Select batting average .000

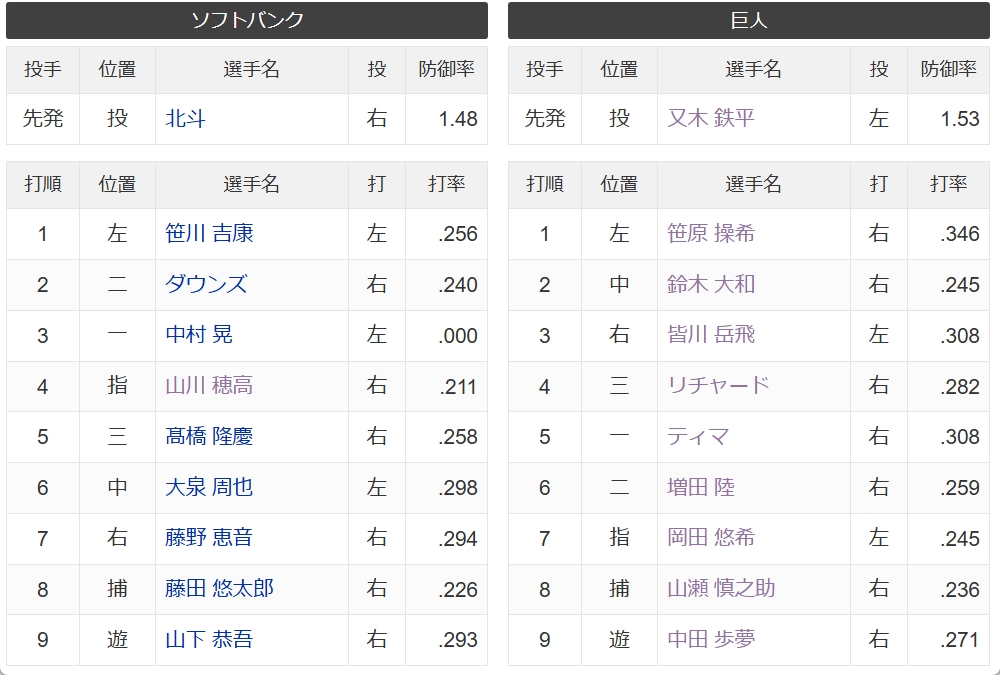click(x=458, y=336)
